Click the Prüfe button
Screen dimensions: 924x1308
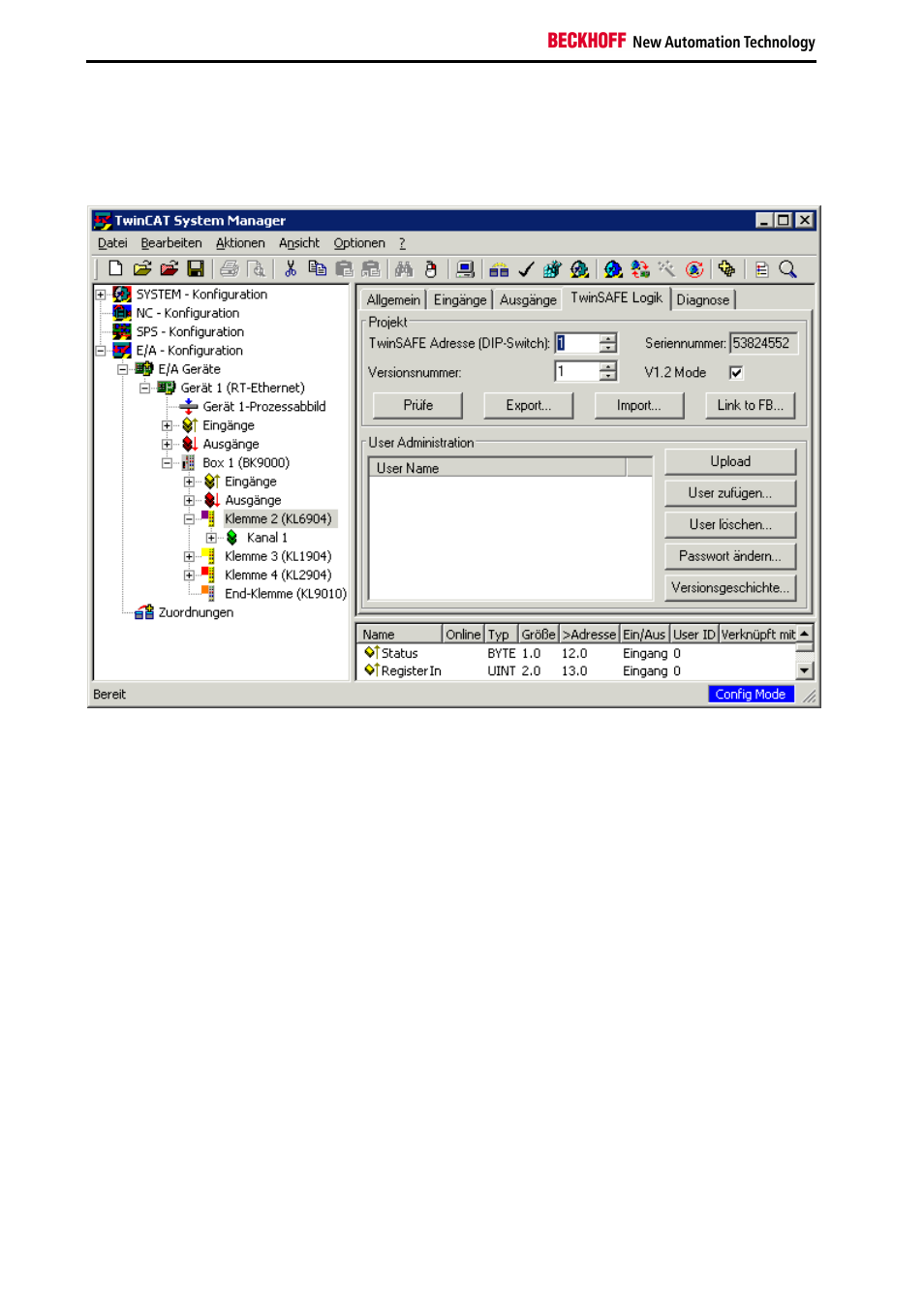click(x=418, y=405)
